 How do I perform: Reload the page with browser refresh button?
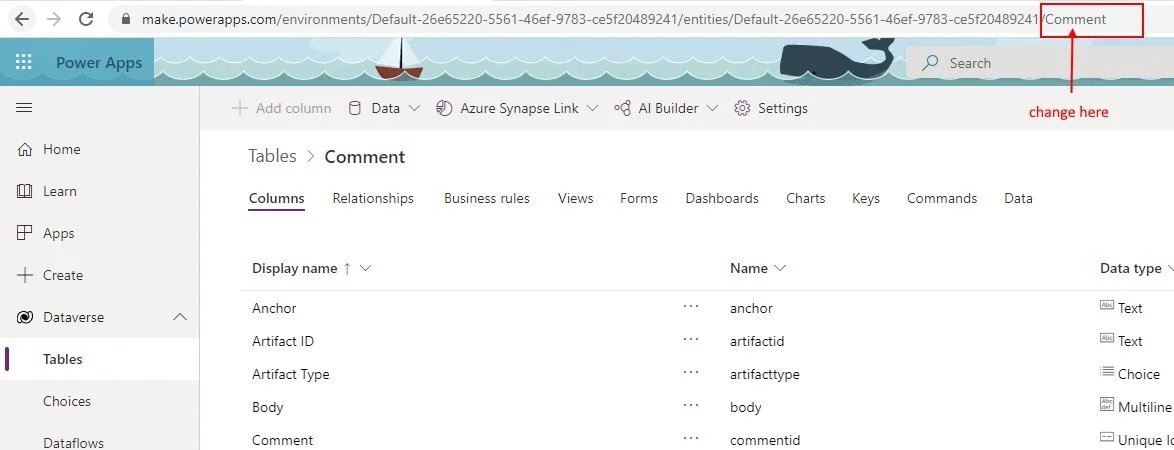86,19
